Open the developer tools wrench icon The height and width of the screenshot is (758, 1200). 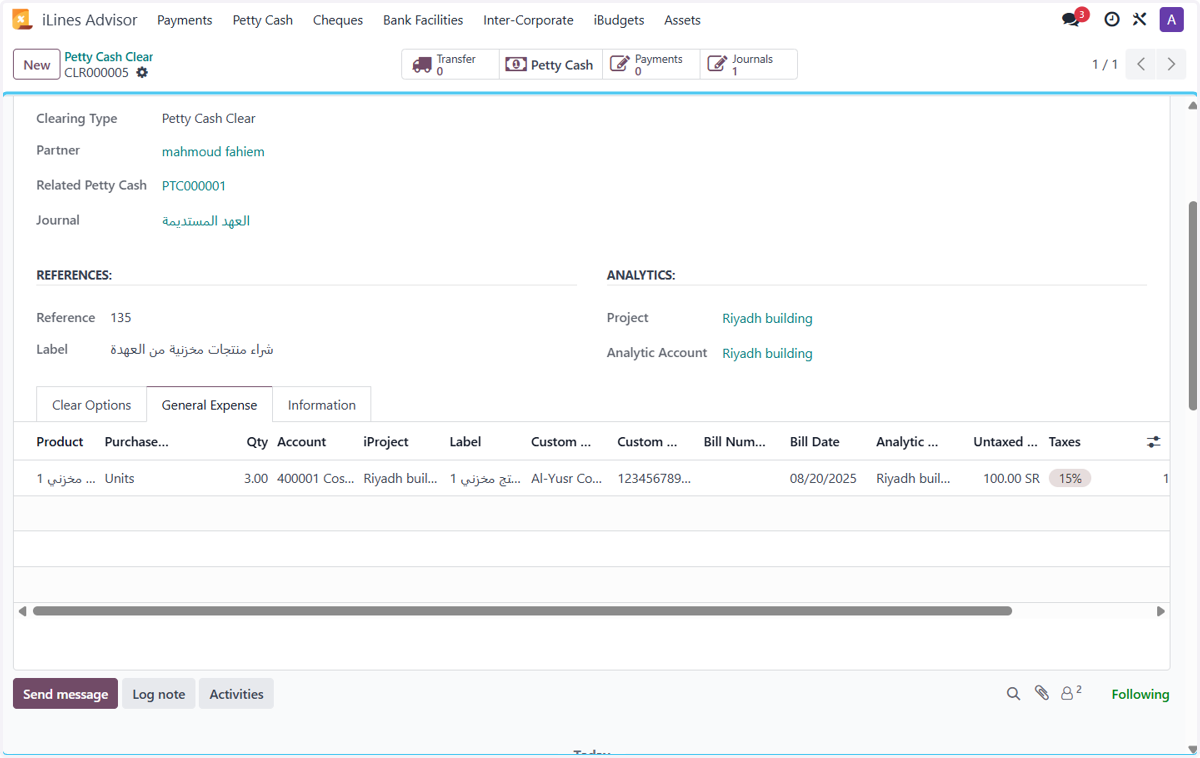pyautogui.click(x=1139, y=19)
